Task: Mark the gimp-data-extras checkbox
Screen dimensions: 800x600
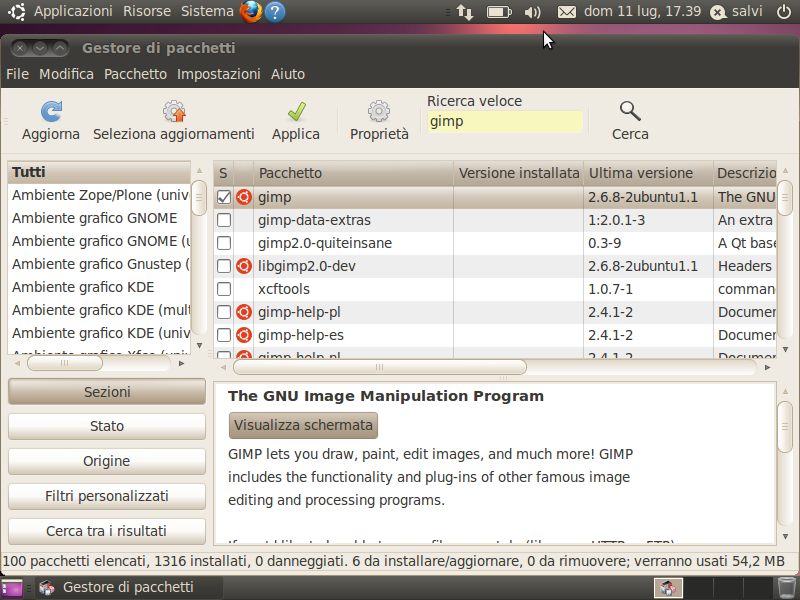Action: pos(224,220)
